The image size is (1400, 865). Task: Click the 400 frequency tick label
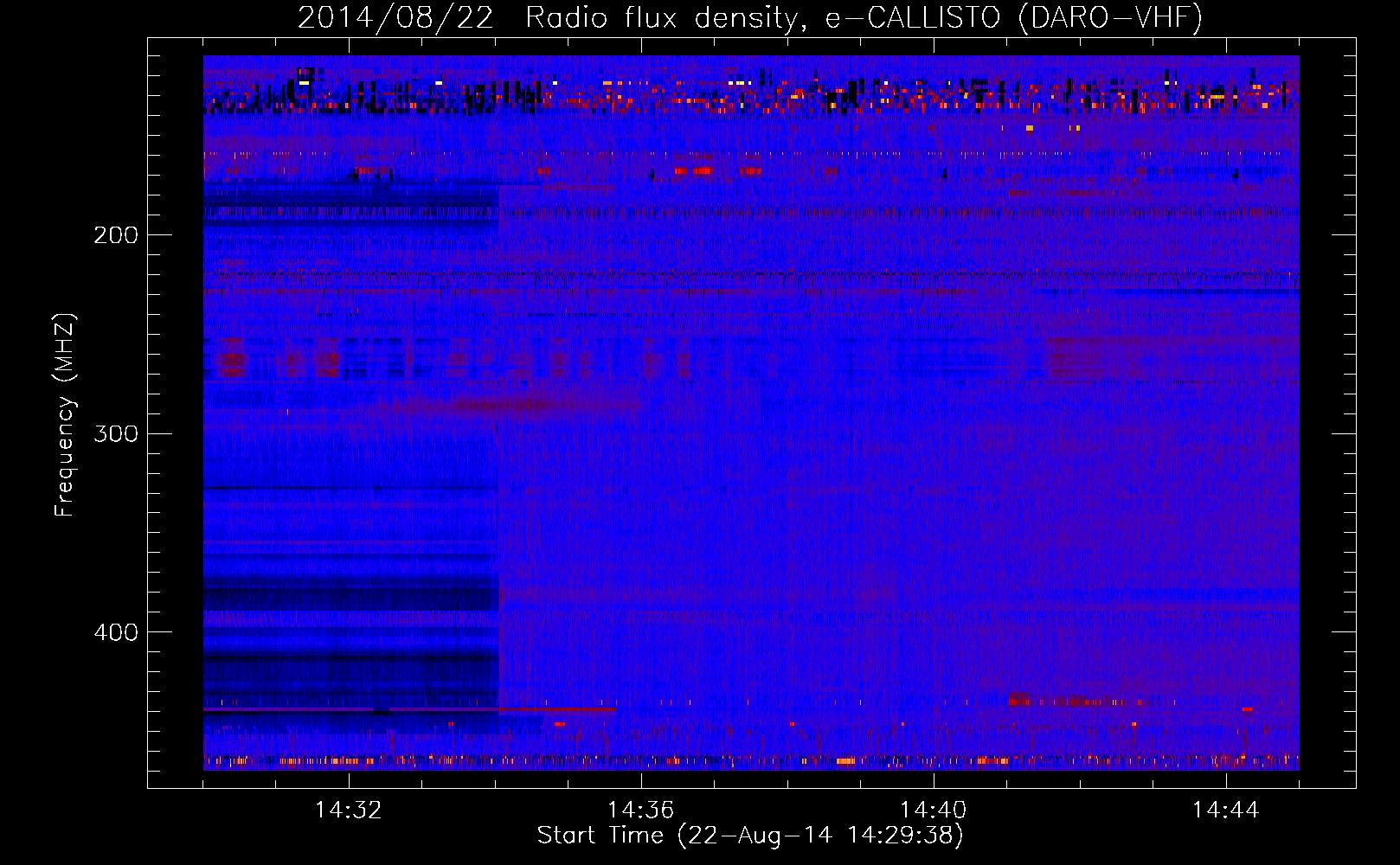click(116, 632)
